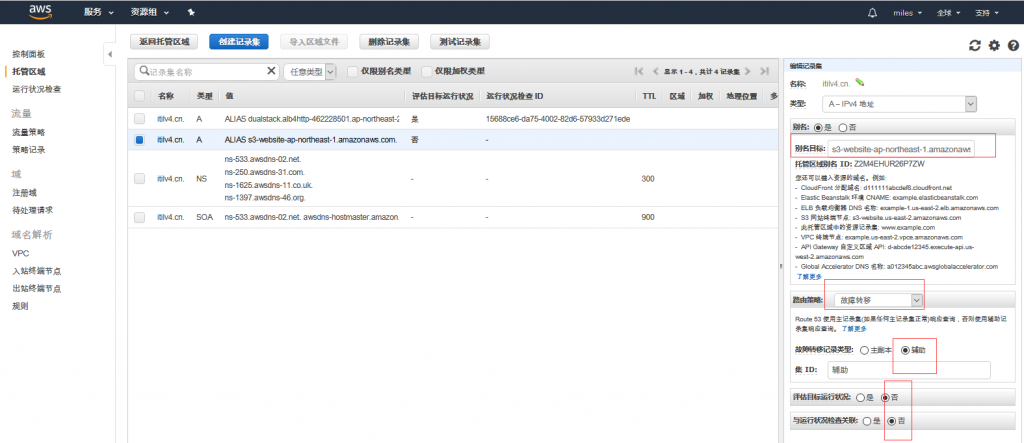Open the 任意类型 type filter dropdown
The width and height of the screenshot is (1024, 443).
coord(310,72)
